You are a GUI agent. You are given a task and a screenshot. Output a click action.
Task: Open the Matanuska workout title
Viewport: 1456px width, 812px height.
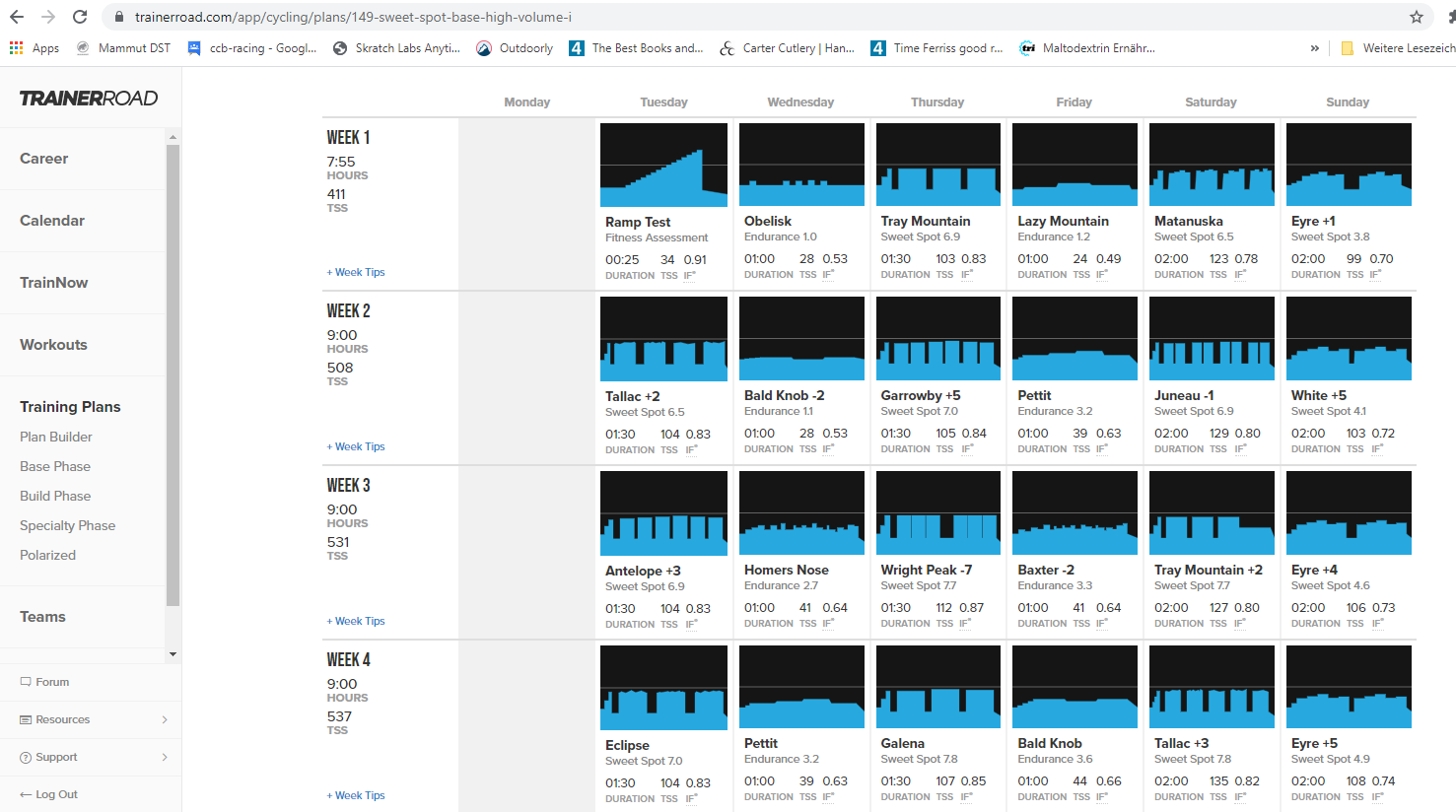[1189, 222]
